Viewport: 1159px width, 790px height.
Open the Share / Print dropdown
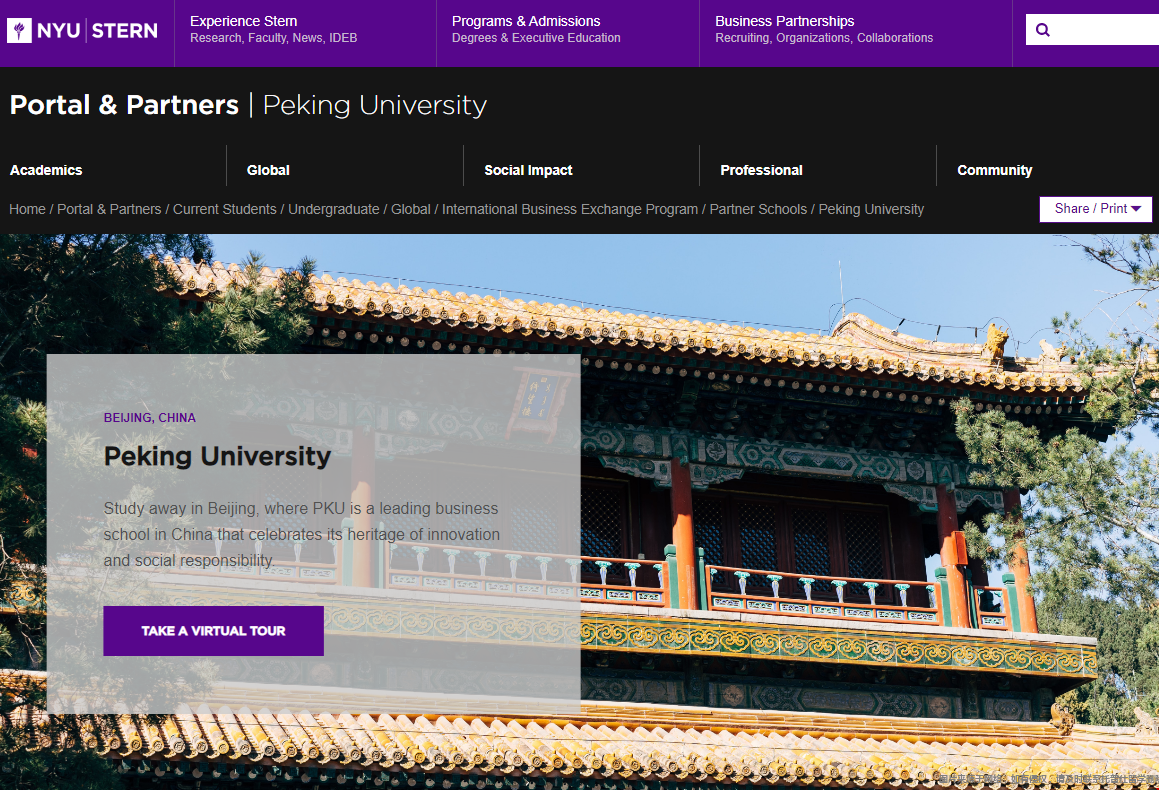point(1085,209)
